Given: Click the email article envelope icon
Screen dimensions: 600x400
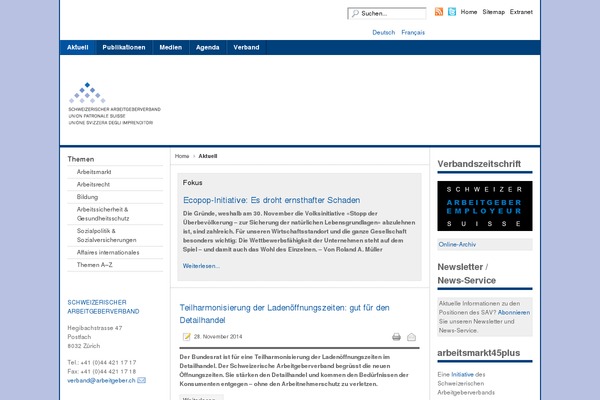Looking at the screenshot, I should 411,337.
